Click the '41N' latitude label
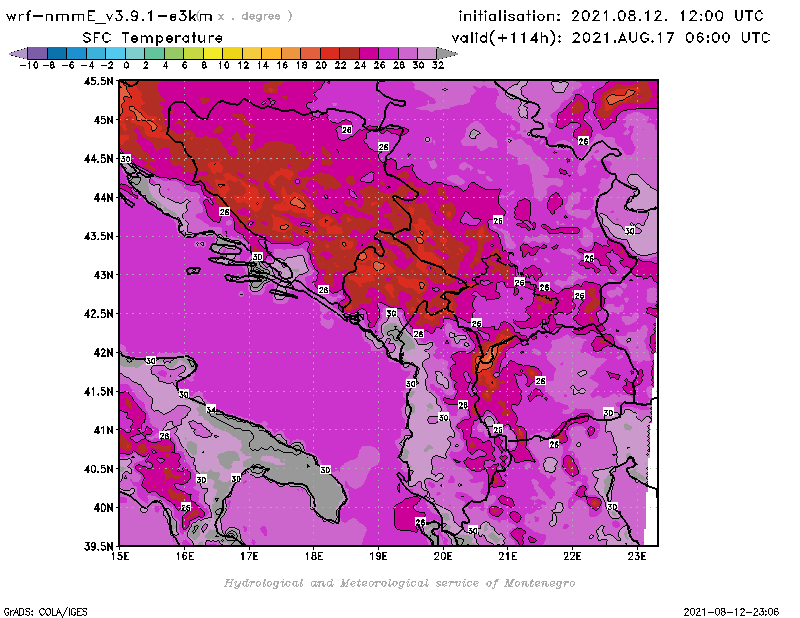Image resolution: width=800 pixels, height=618 pixels. [104, 430]
